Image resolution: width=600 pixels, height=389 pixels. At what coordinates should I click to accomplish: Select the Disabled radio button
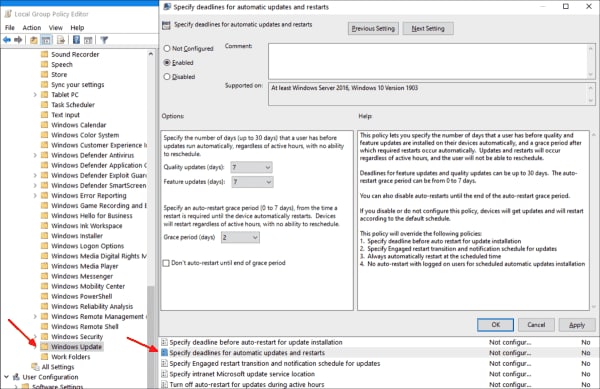pyautogui.click(x=167, y=76)
